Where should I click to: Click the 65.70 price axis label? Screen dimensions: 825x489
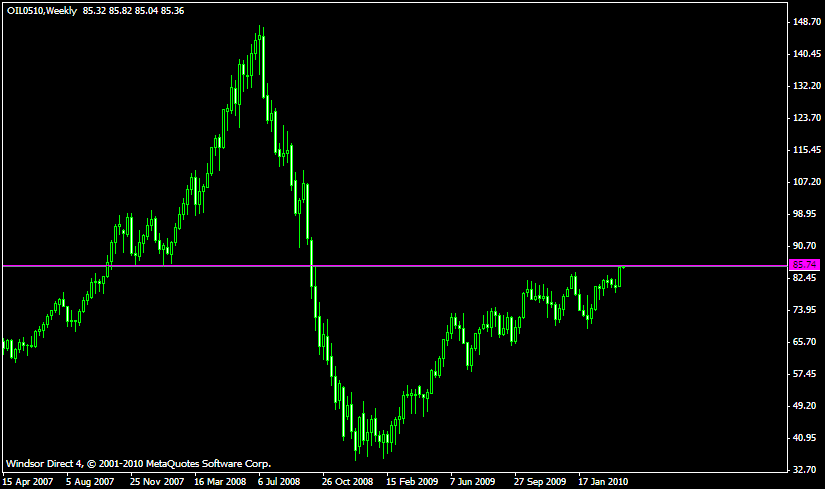pos(805,342)
